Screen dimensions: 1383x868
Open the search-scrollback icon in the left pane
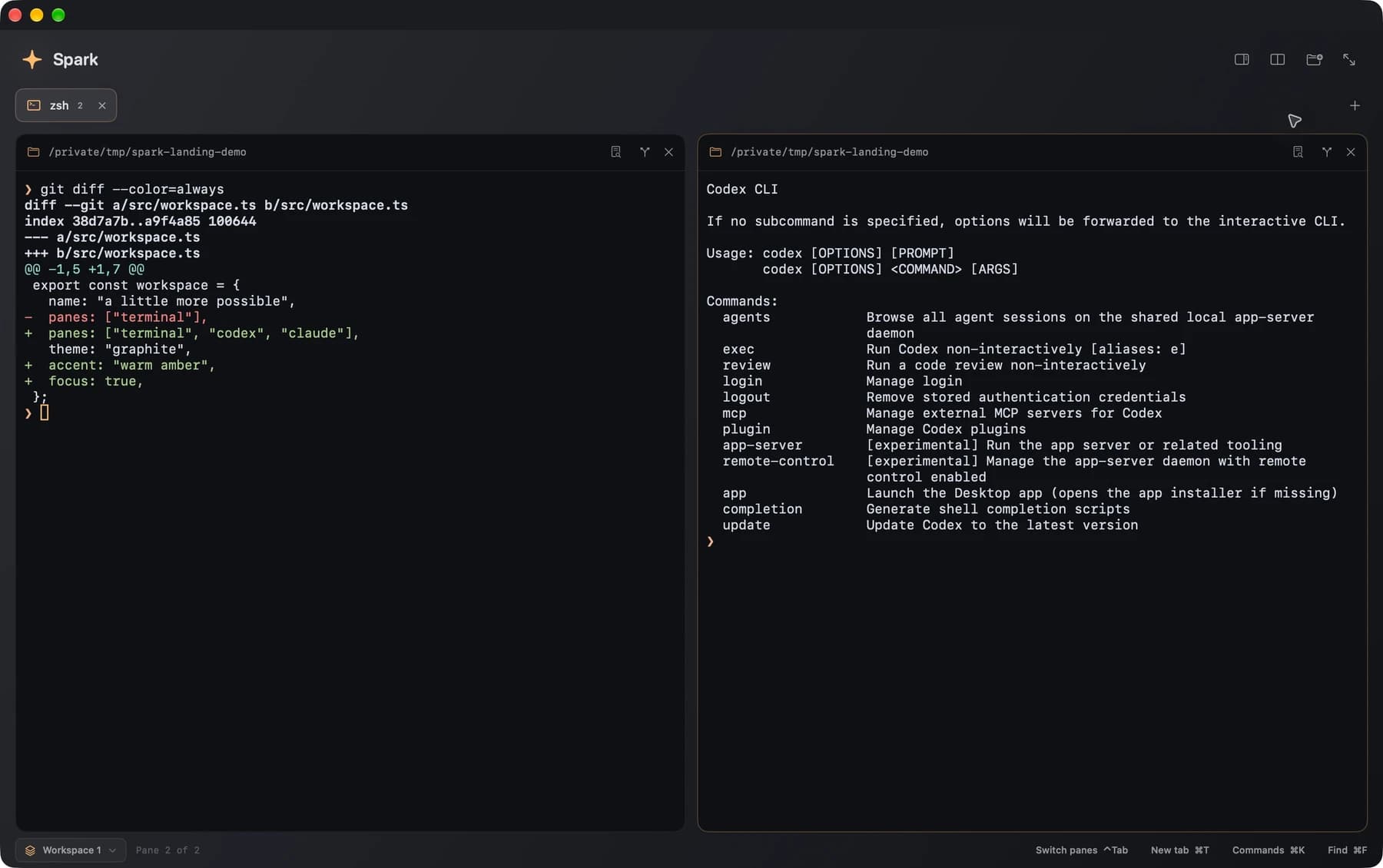(616, 152)
